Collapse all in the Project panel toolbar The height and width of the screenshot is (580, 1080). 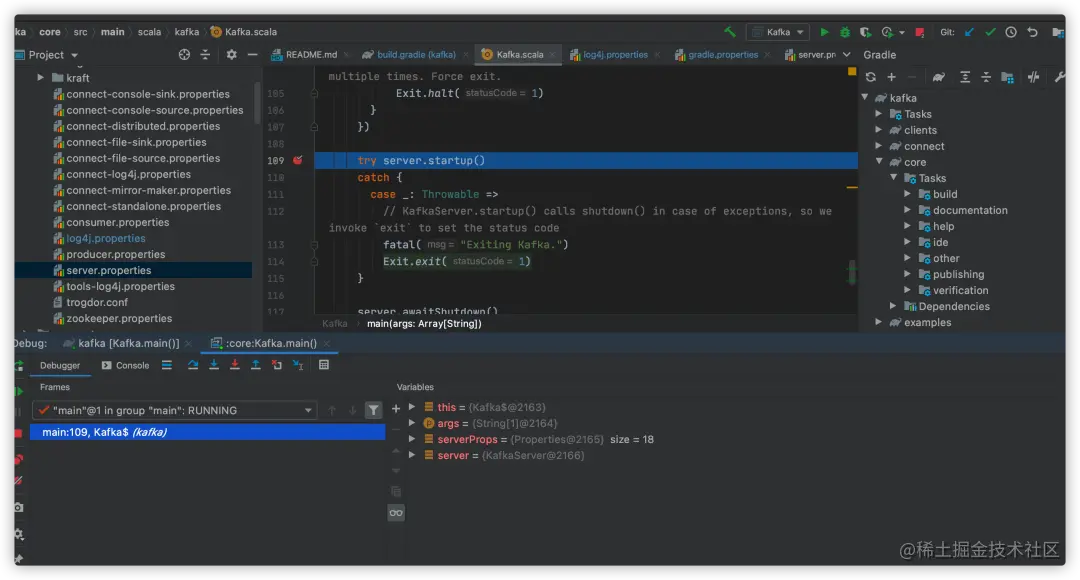tap(205, 54)
